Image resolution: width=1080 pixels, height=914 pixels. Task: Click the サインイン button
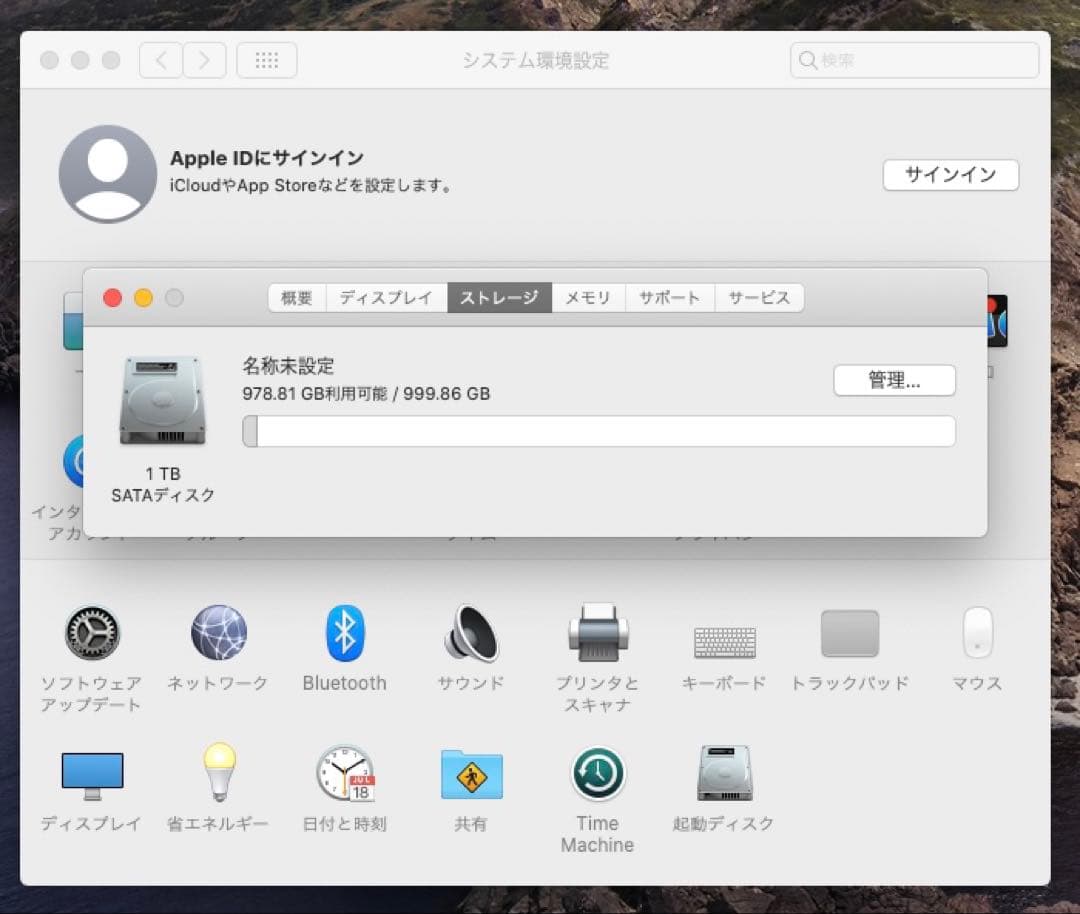tap(950, 175)
